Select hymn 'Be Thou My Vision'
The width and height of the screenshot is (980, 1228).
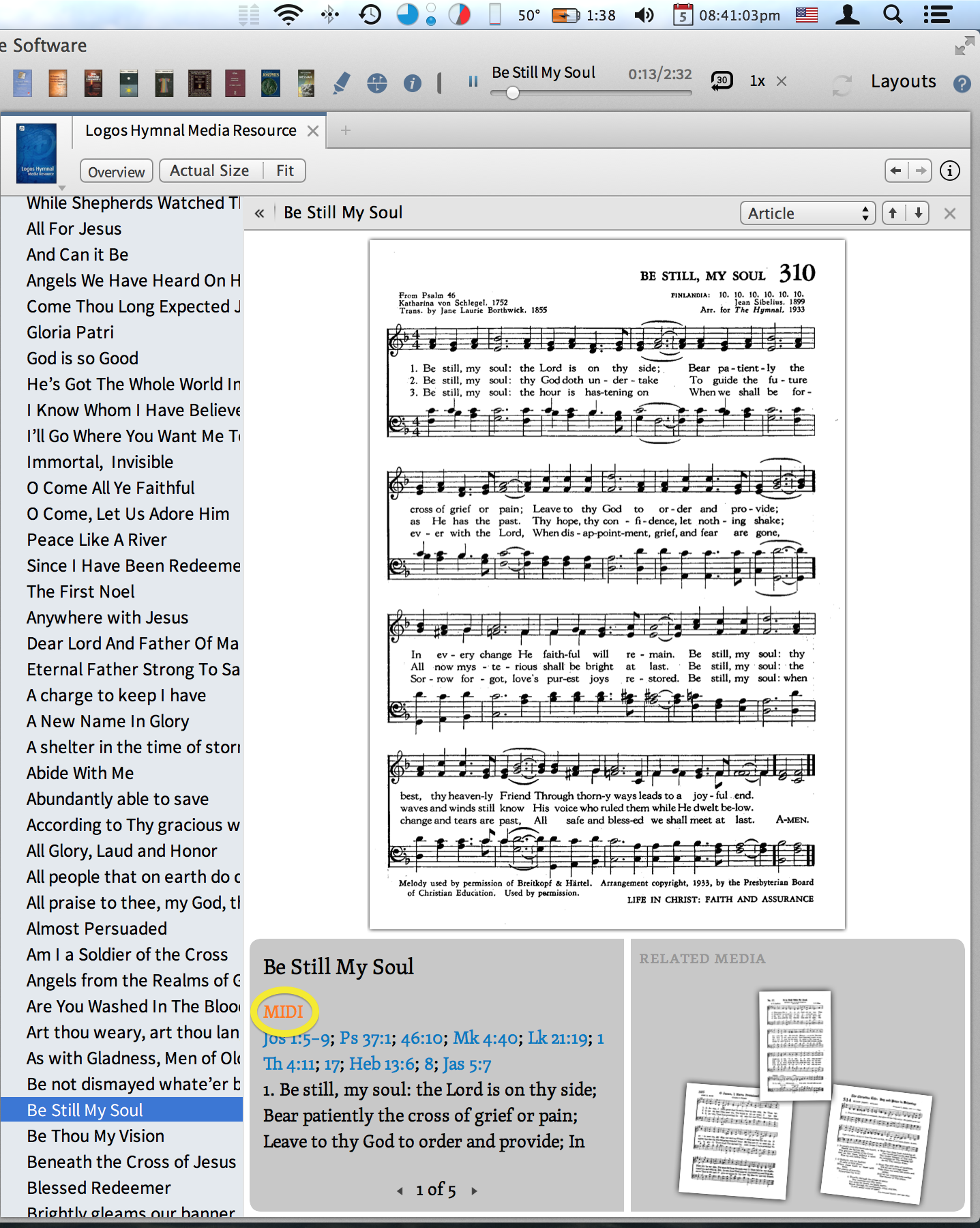(95, 1136)
